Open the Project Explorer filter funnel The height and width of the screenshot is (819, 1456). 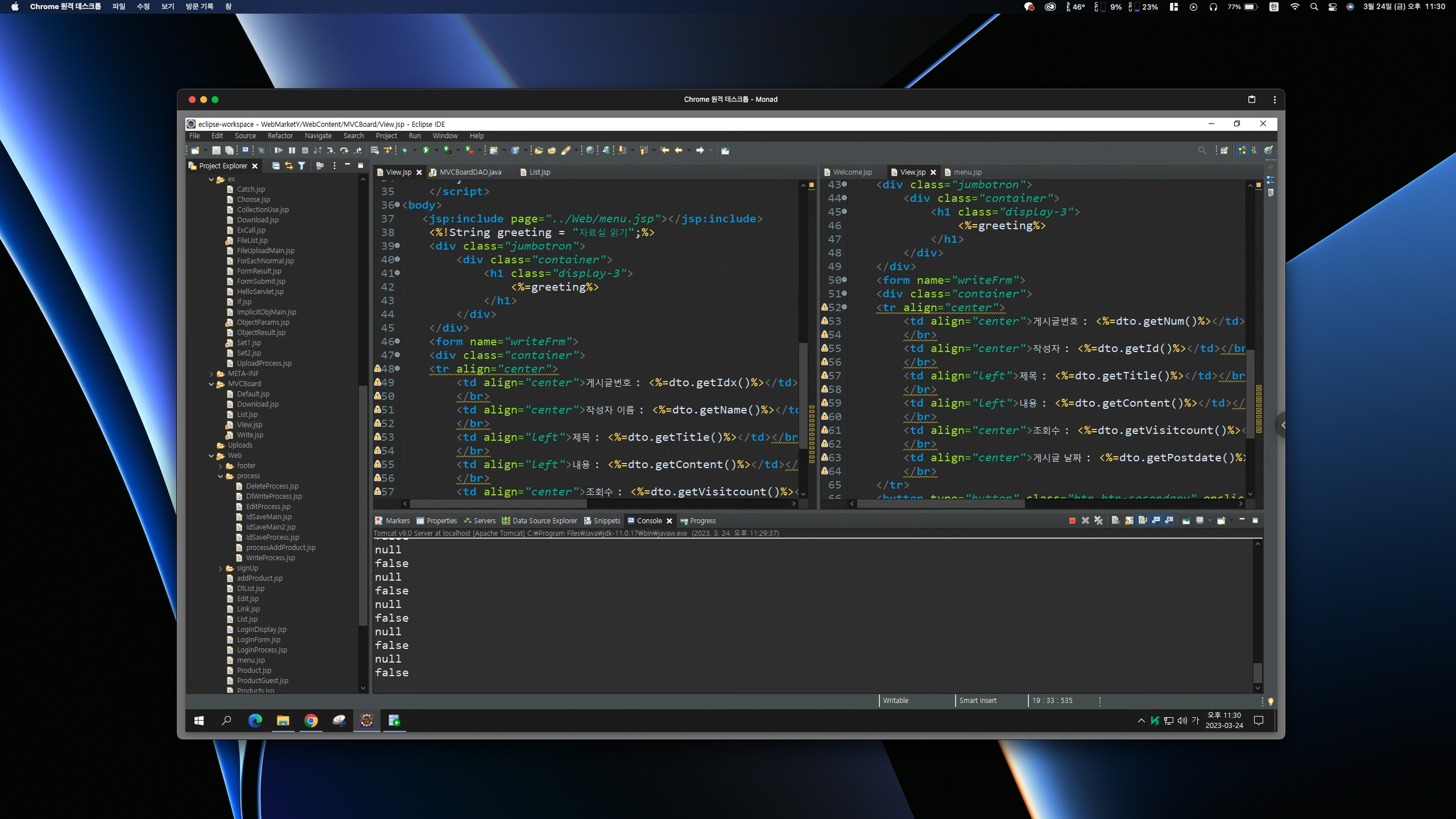coord(302,166)
